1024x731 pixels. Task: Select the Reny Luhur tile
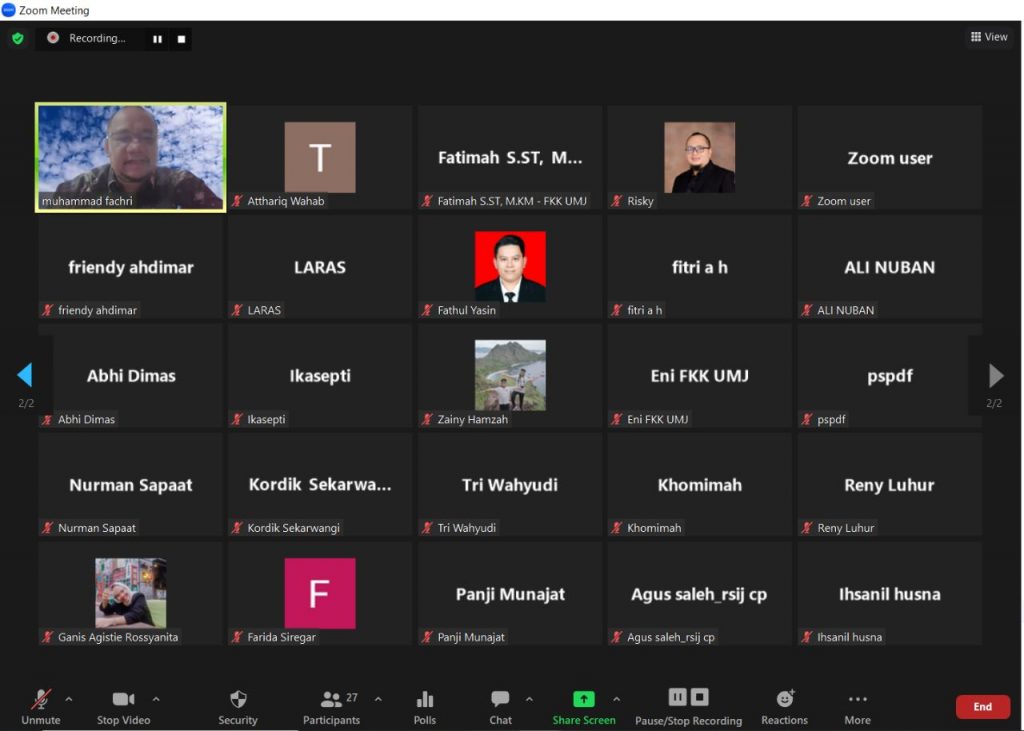tap(889, 485)
